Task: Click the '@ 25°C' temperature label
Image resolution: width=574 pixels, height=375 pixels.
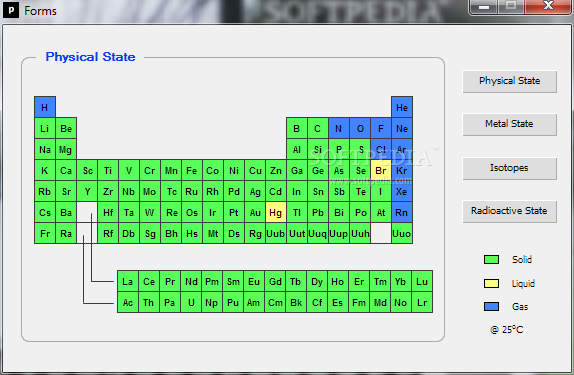Action: click(x=507, y=330)
